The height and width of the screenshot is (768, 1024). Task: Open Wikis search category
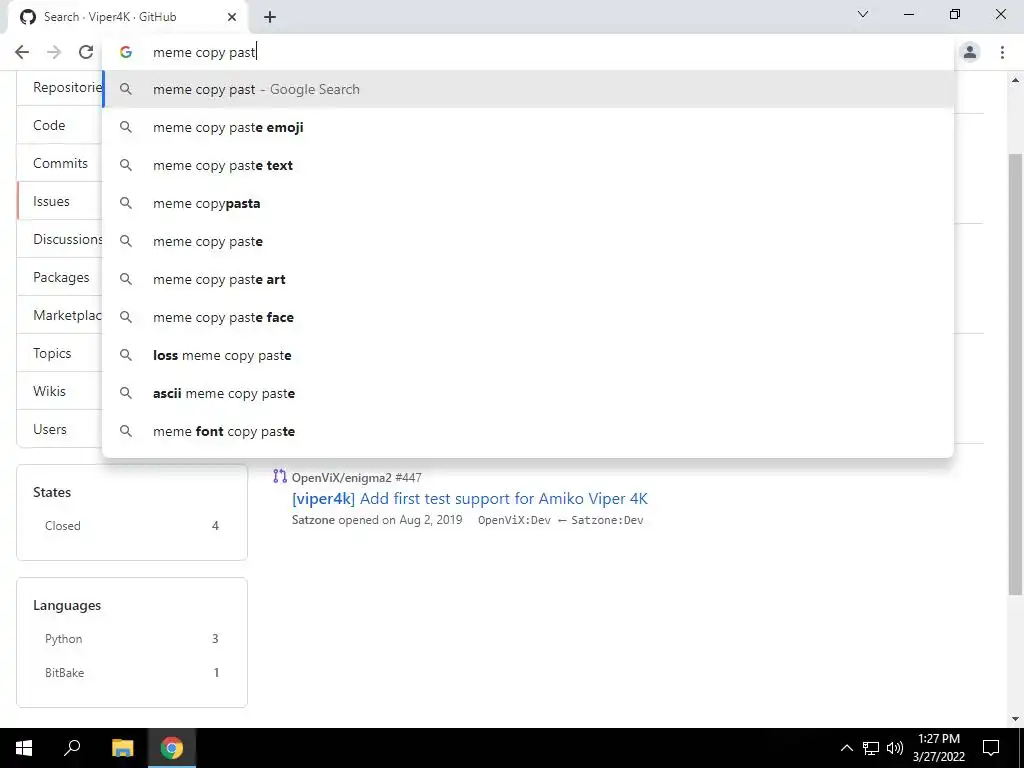coord(59,391)
